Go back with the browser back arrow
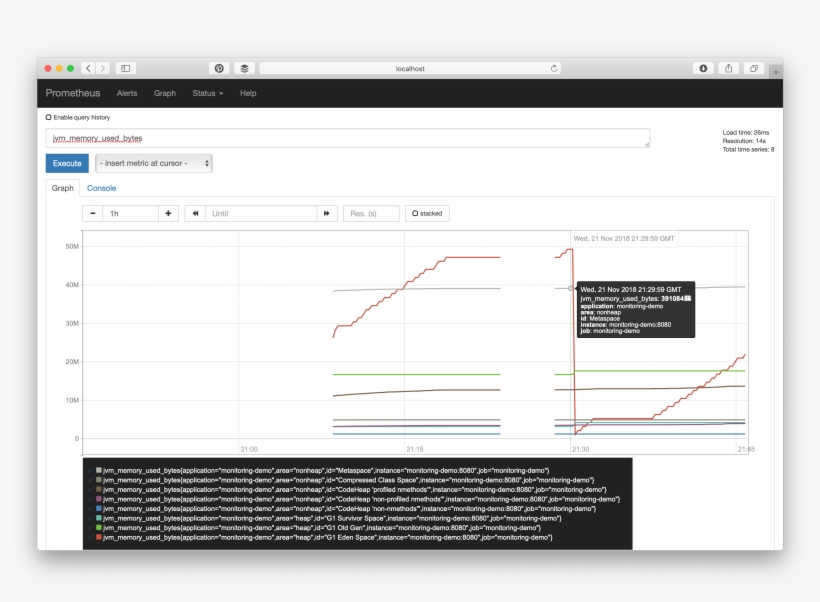The width and height of the screenshot is (820, 602). (x=88, y=68)
